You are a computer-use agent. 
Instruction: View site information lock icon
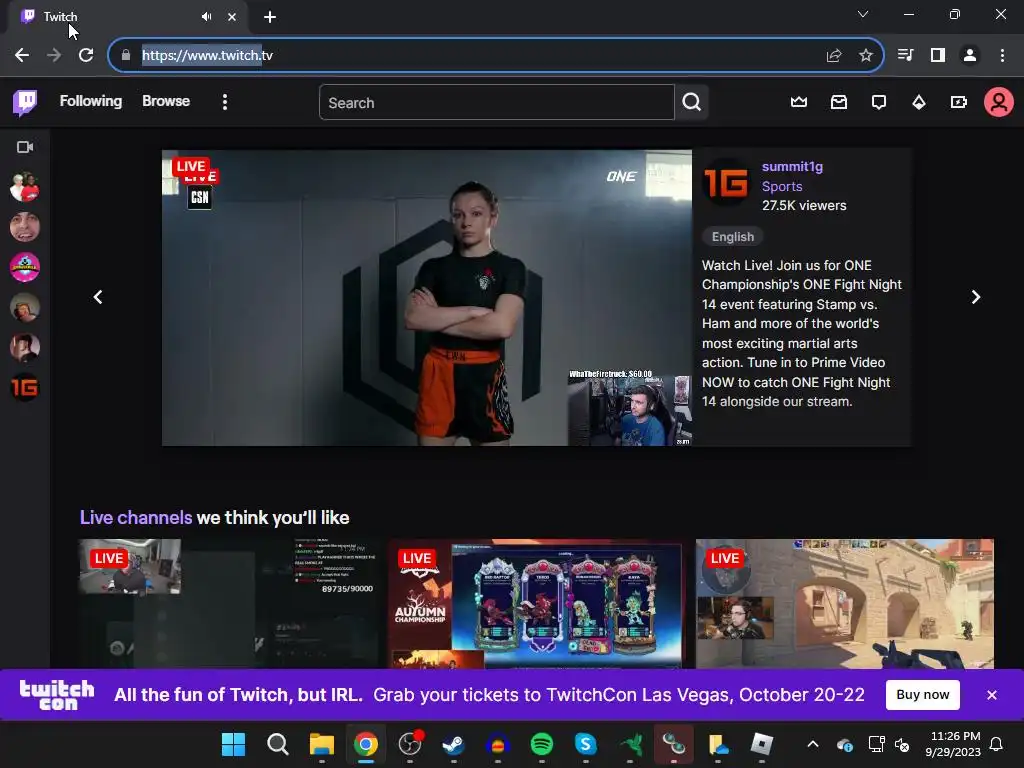(125, 56)
